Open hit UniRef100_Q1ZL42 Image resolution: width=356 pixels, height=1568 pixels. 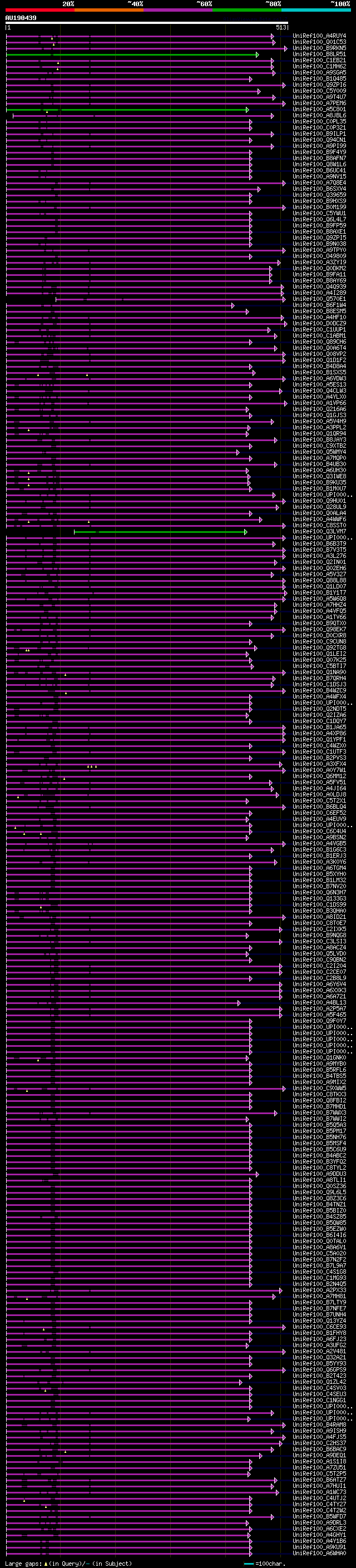pos(319,1382)
